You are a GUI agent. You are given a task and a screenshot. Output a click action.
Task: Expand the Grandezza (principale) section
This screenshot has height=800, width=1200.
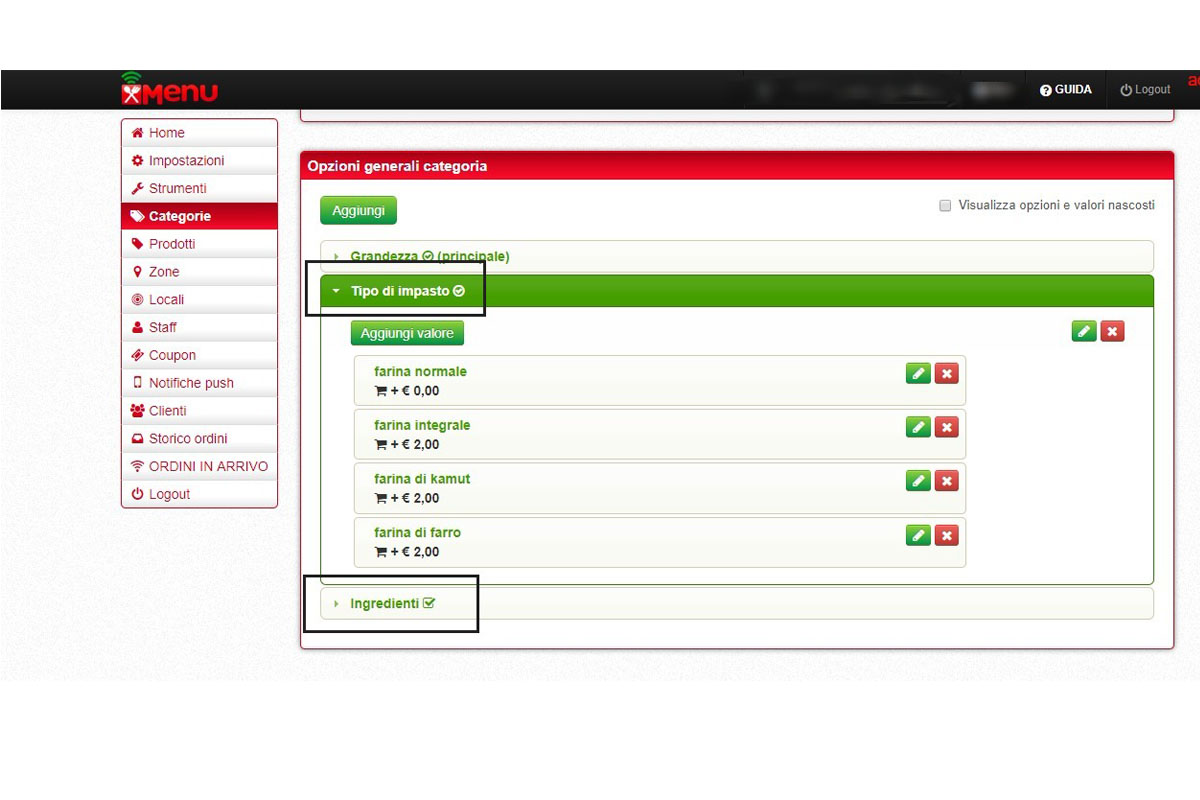(x=429, y=257)
